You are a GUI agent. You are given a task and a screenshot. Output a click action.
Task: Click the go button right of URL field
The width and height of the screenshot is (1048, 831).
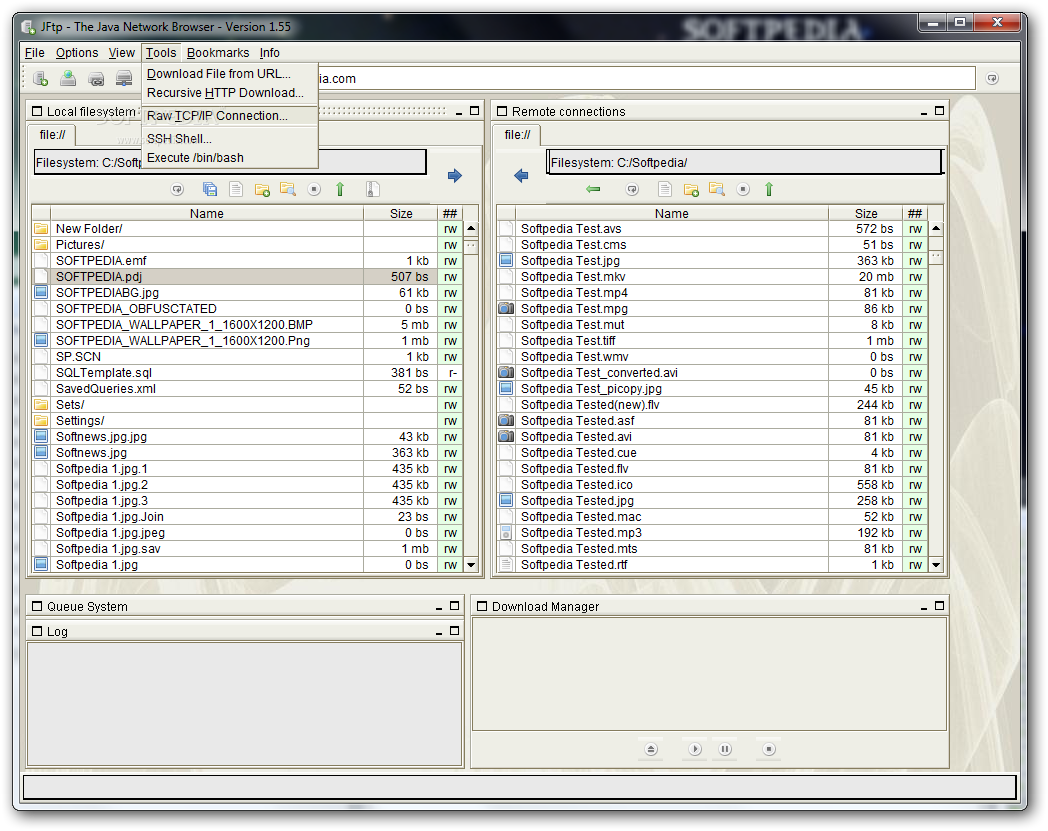click(993, 79)
